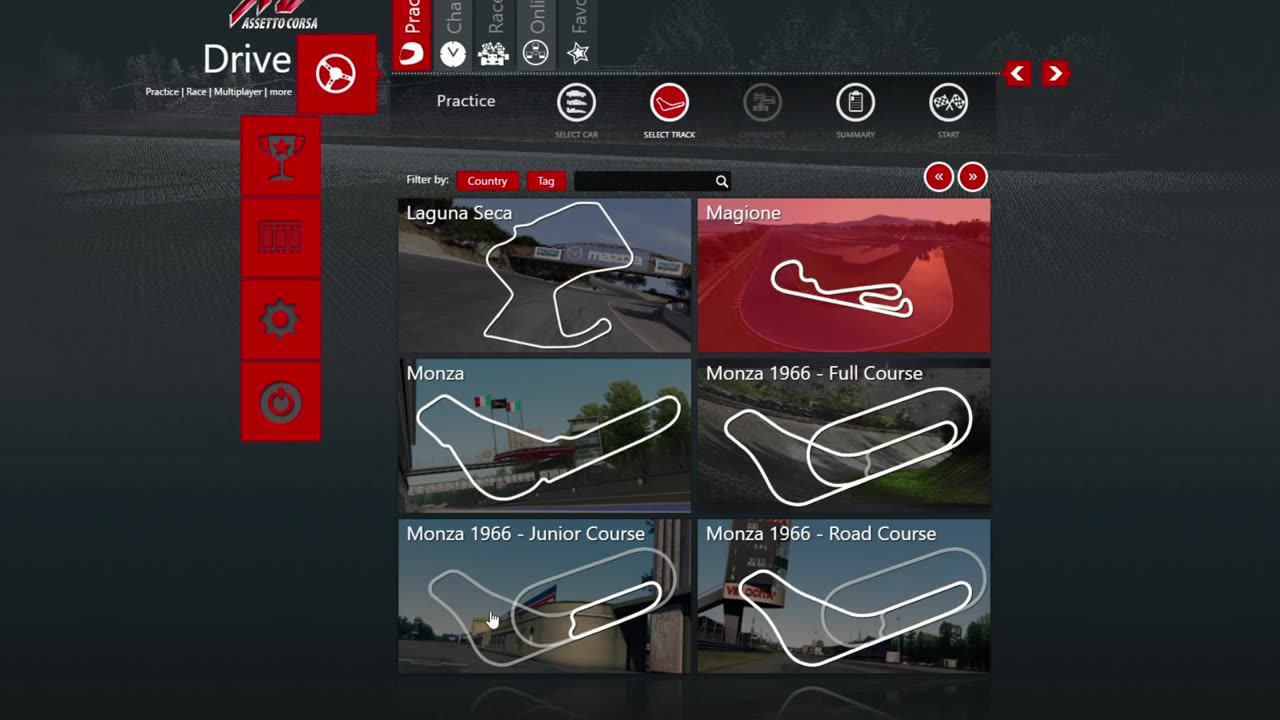Click the Start checkered flags icon
The height and width of the screenshot is (720, 1280).
point(948,102)
